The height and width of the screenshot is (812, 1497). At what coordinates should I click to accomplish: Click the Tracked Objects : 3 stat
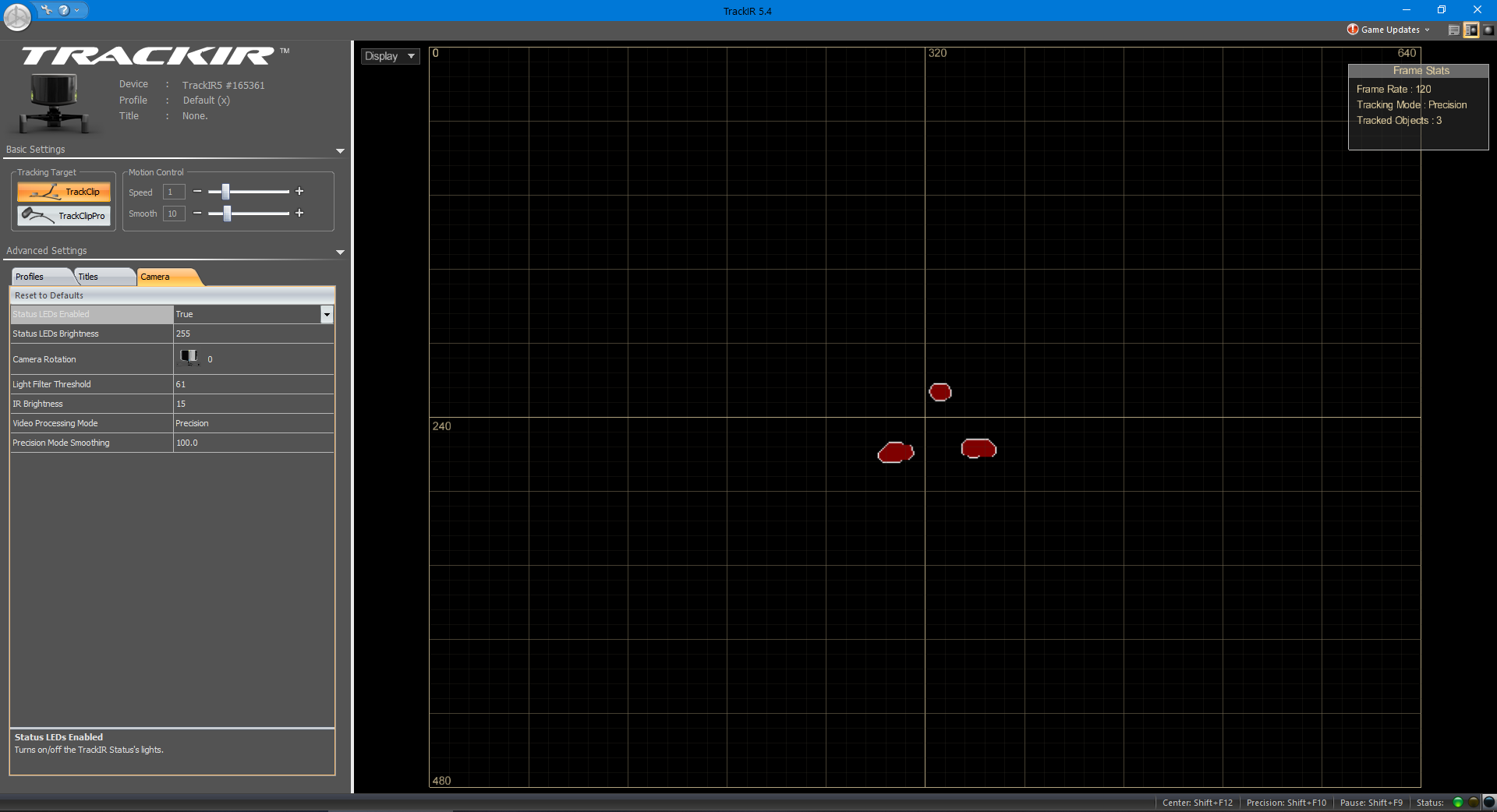tap(1399, 121)
